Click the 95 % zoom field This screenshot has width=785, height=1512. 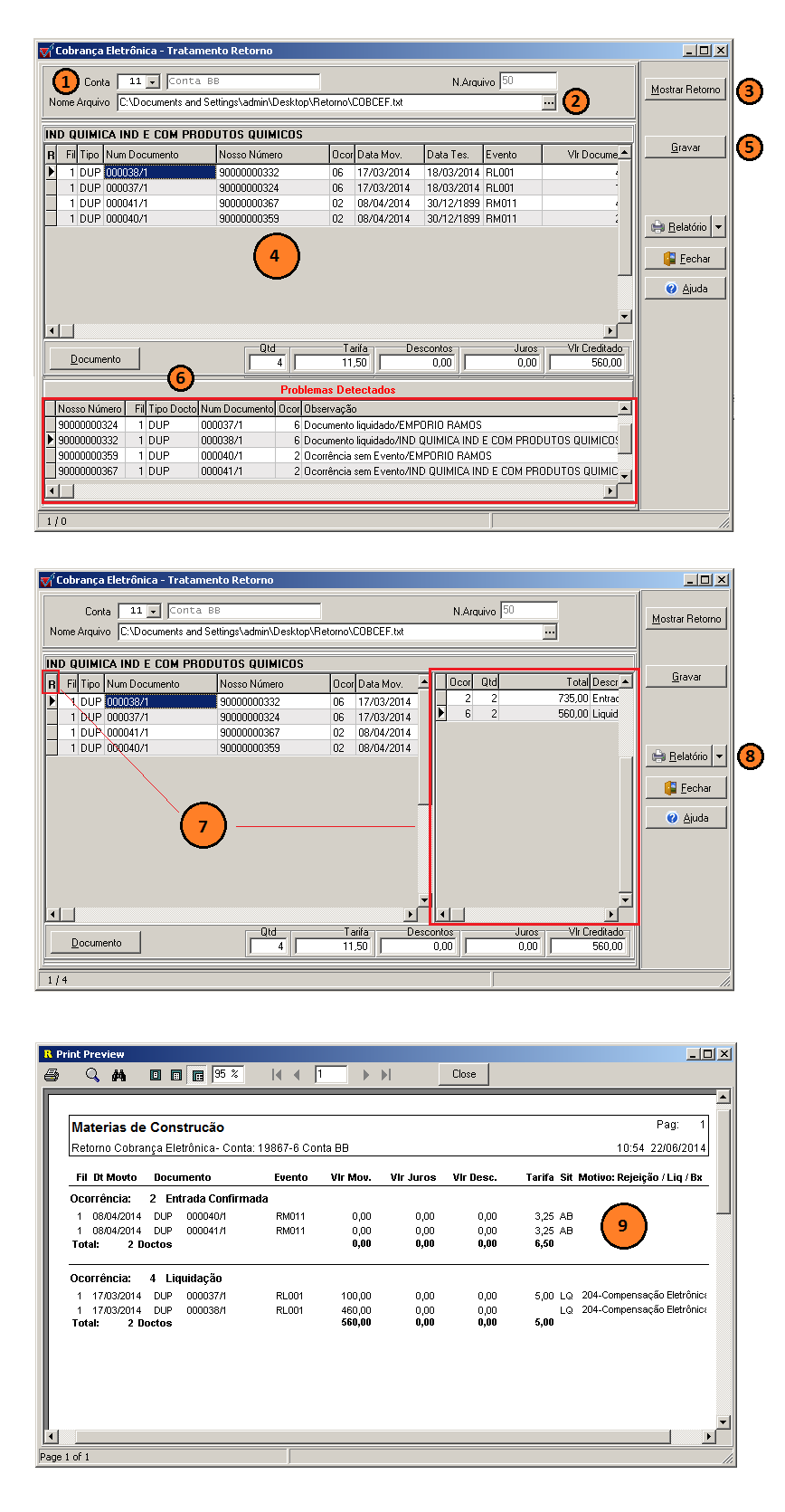coord(228,1074)
